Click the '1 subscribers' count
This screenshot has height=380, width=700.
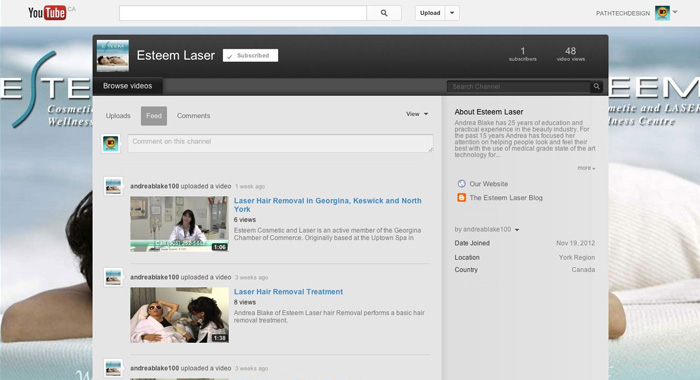point(523,54)
